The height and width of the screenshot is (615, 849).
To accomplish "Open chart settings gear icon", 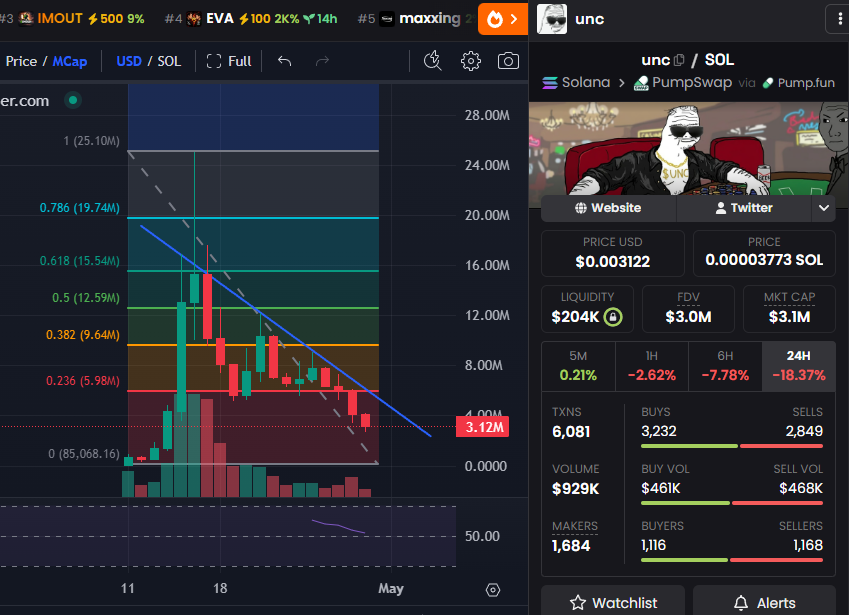I will point(471,61).
